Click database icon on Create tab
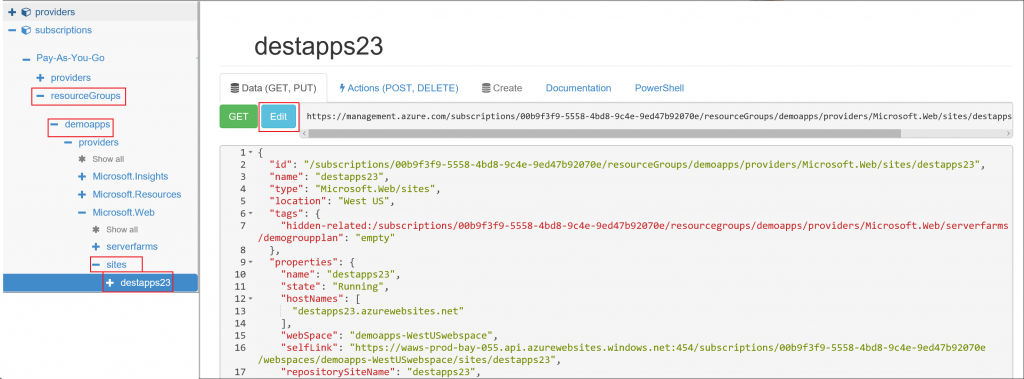1024x379 pixels. pyautogui.click(x=486, y=88)
